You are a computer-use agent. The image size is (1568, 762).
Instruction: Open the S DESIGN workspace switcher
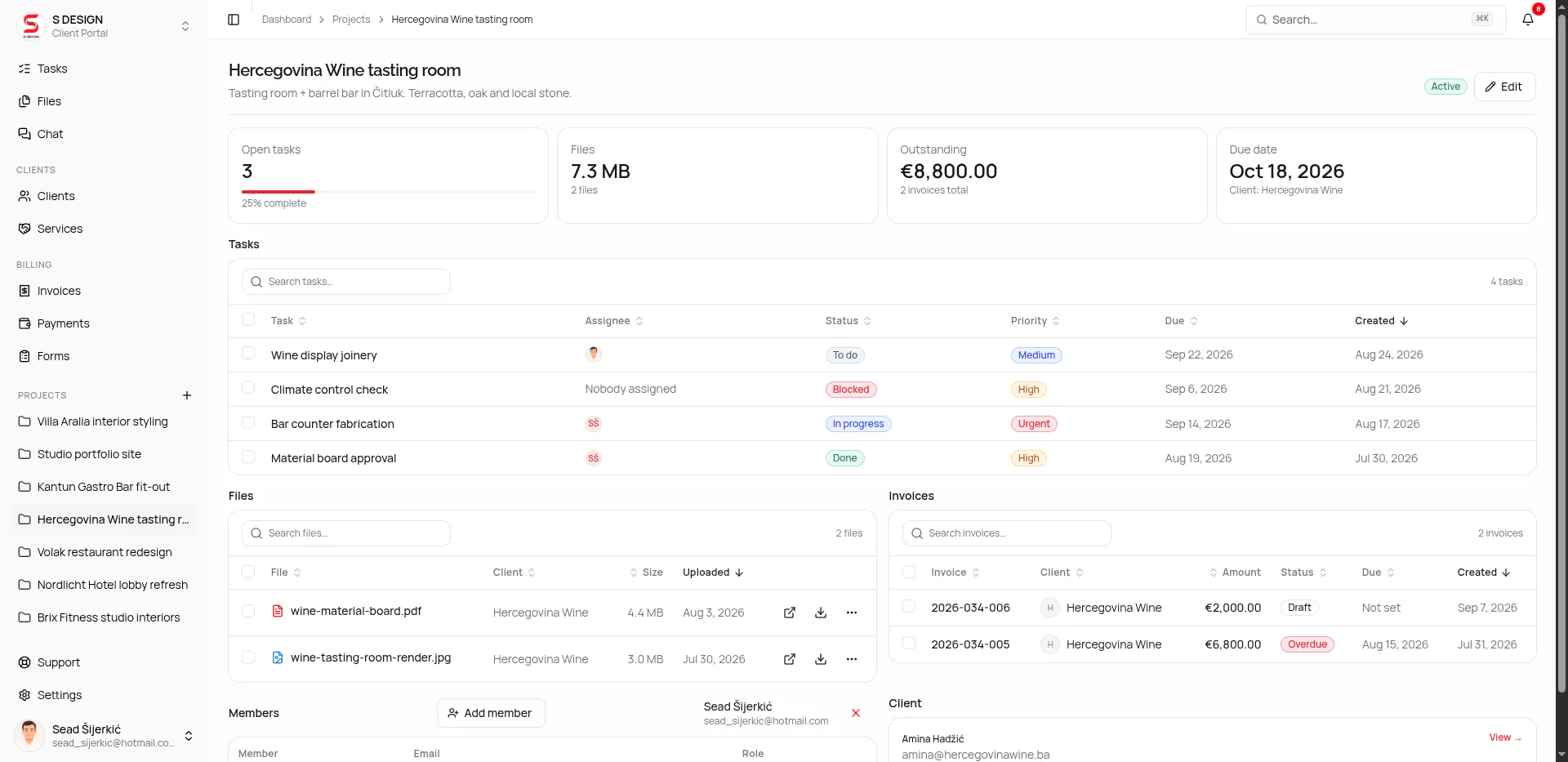coord(105,26)
